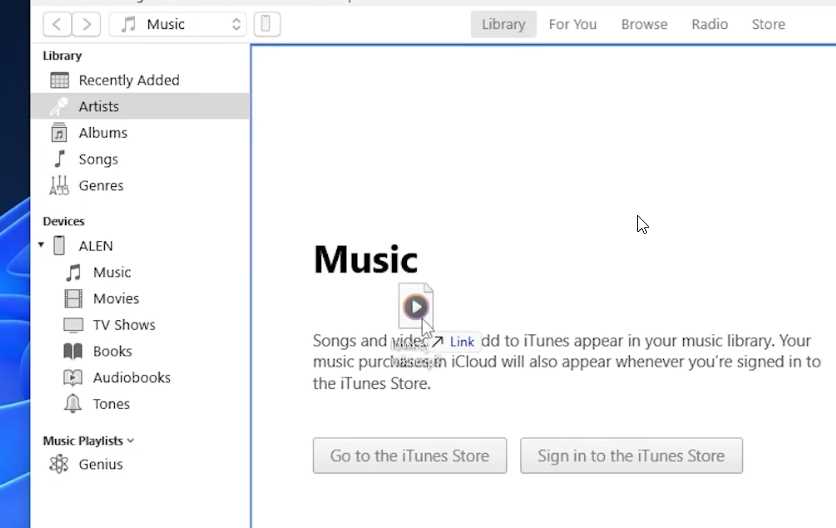Click the back navigation arrow

[x=58, y=24]
